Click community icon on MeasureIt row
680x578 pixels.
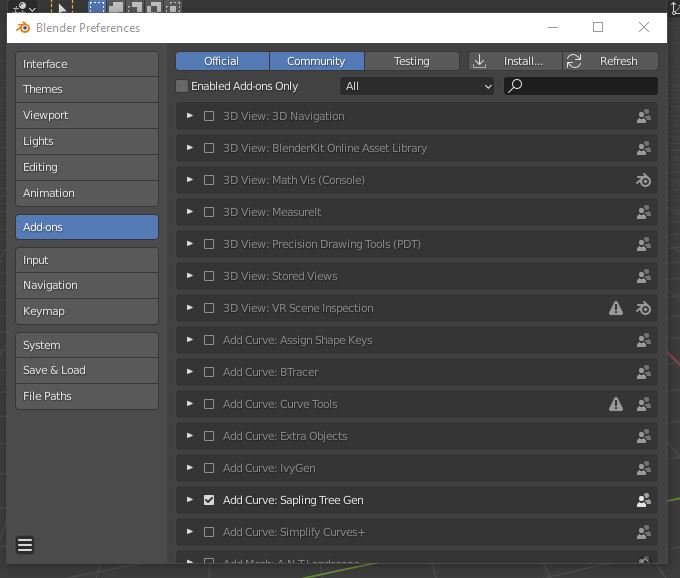(644, 212)
